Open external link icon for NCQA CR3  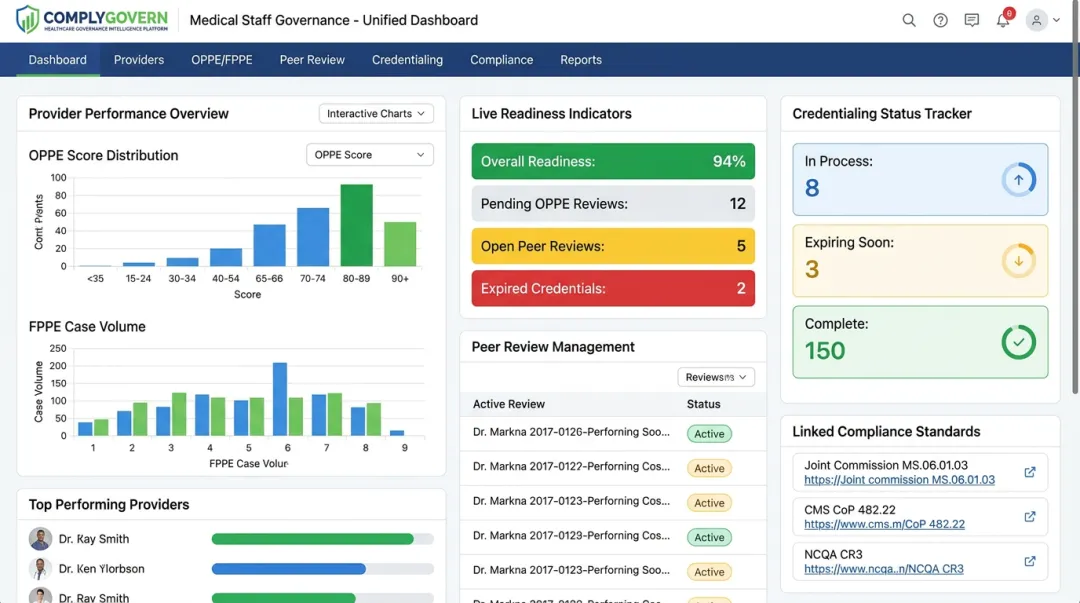click(x=1029, y=561)
